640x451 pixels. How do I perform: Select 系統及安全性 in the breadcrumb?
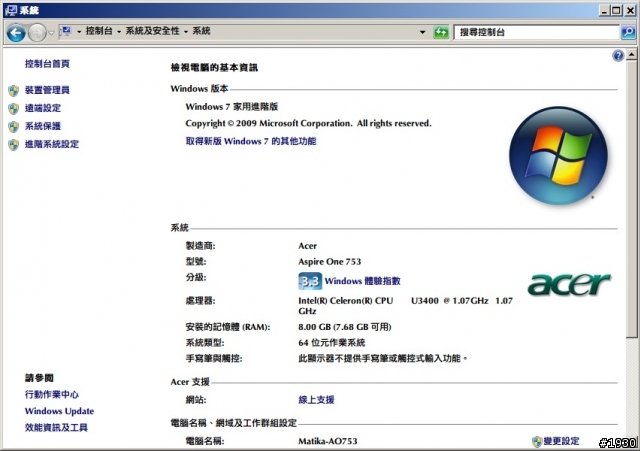coord(152,31)
